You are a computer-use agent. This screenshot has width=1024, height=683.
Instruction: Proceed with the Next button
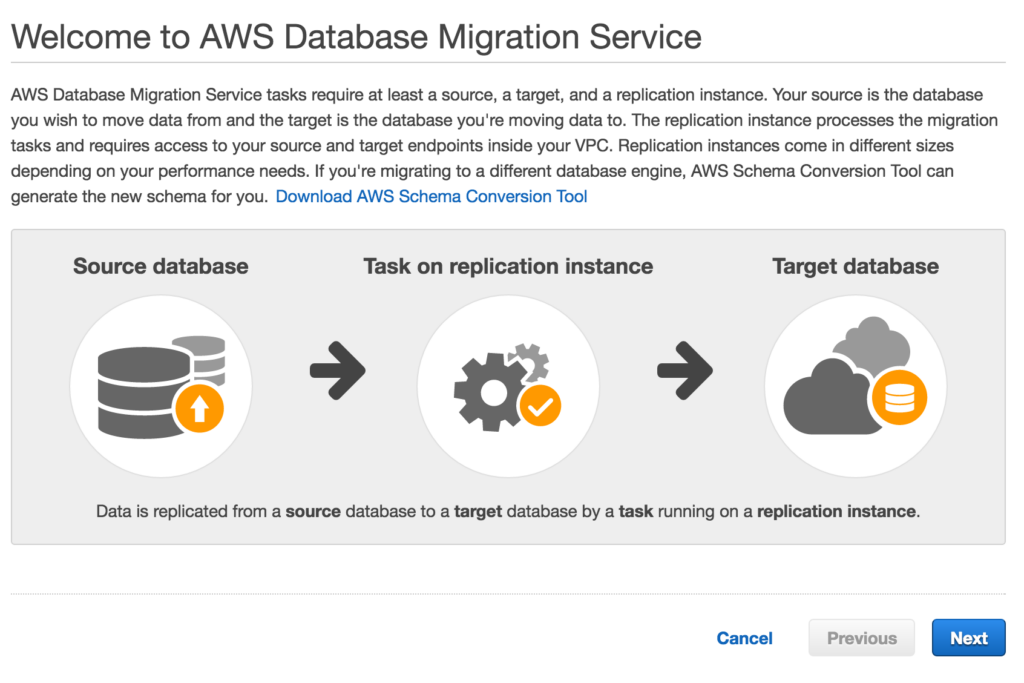point(968,638)
